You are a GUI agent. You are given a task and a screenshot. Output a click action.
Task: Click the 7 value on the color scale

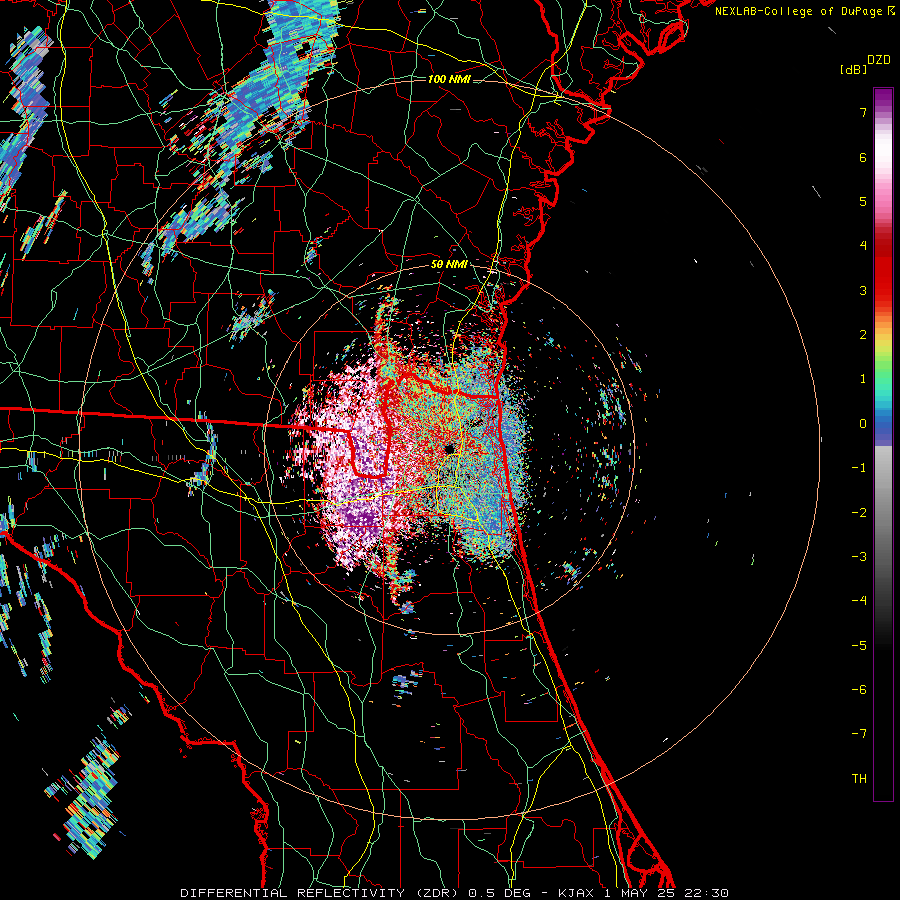(863, 112)
